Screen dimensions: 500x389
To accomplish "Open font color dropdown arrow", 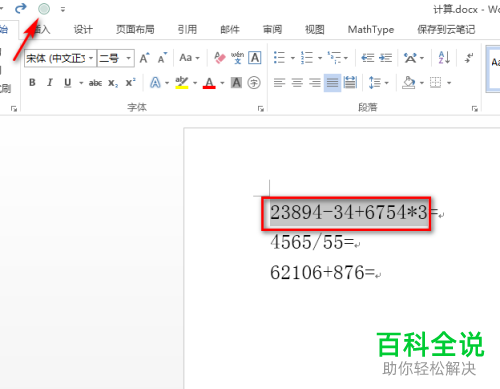I will pos(222,83).
